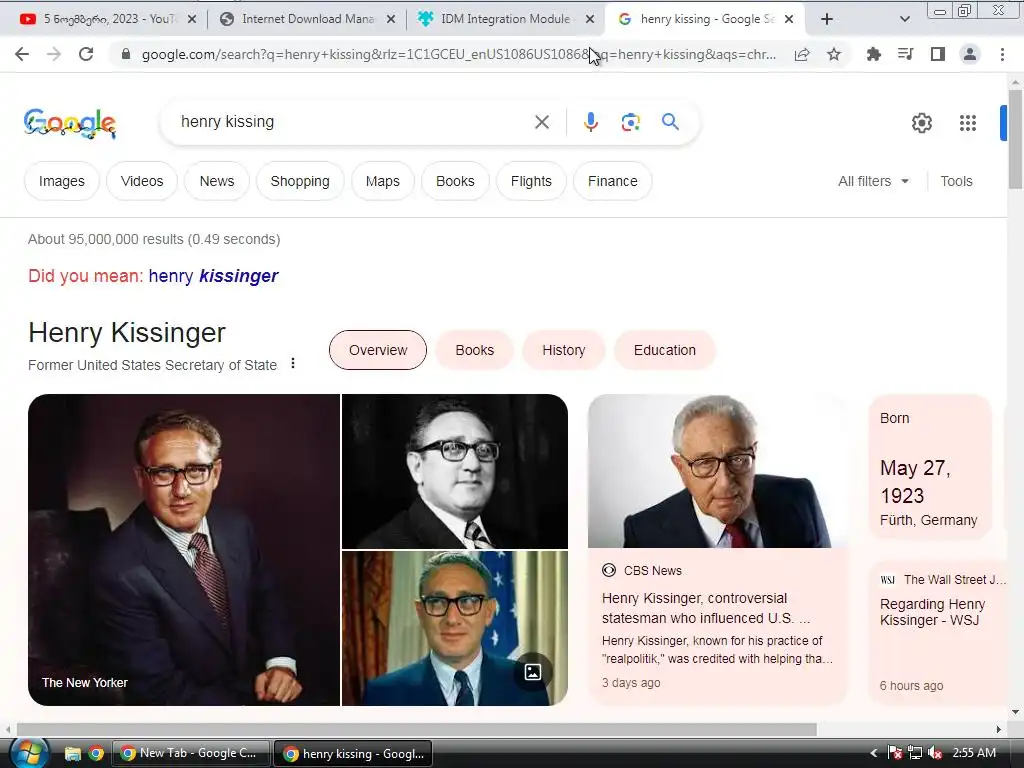Screen dimensions: 1024x768
Task: Switch to the IDM Integration Module tab
Action: tap(505, 19)
